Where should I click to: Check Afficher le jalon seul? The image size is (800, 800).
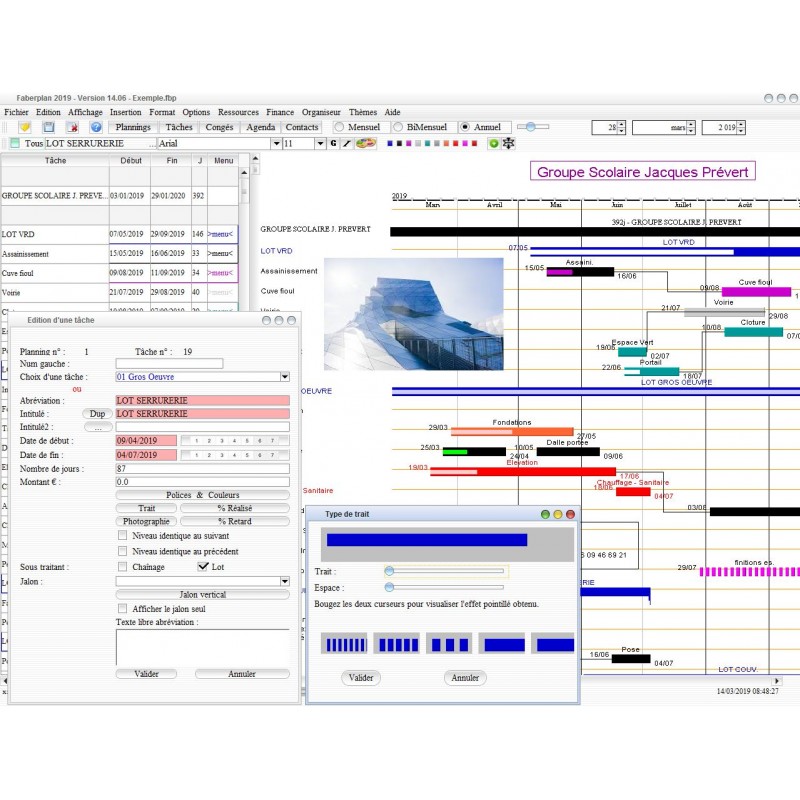122,608
